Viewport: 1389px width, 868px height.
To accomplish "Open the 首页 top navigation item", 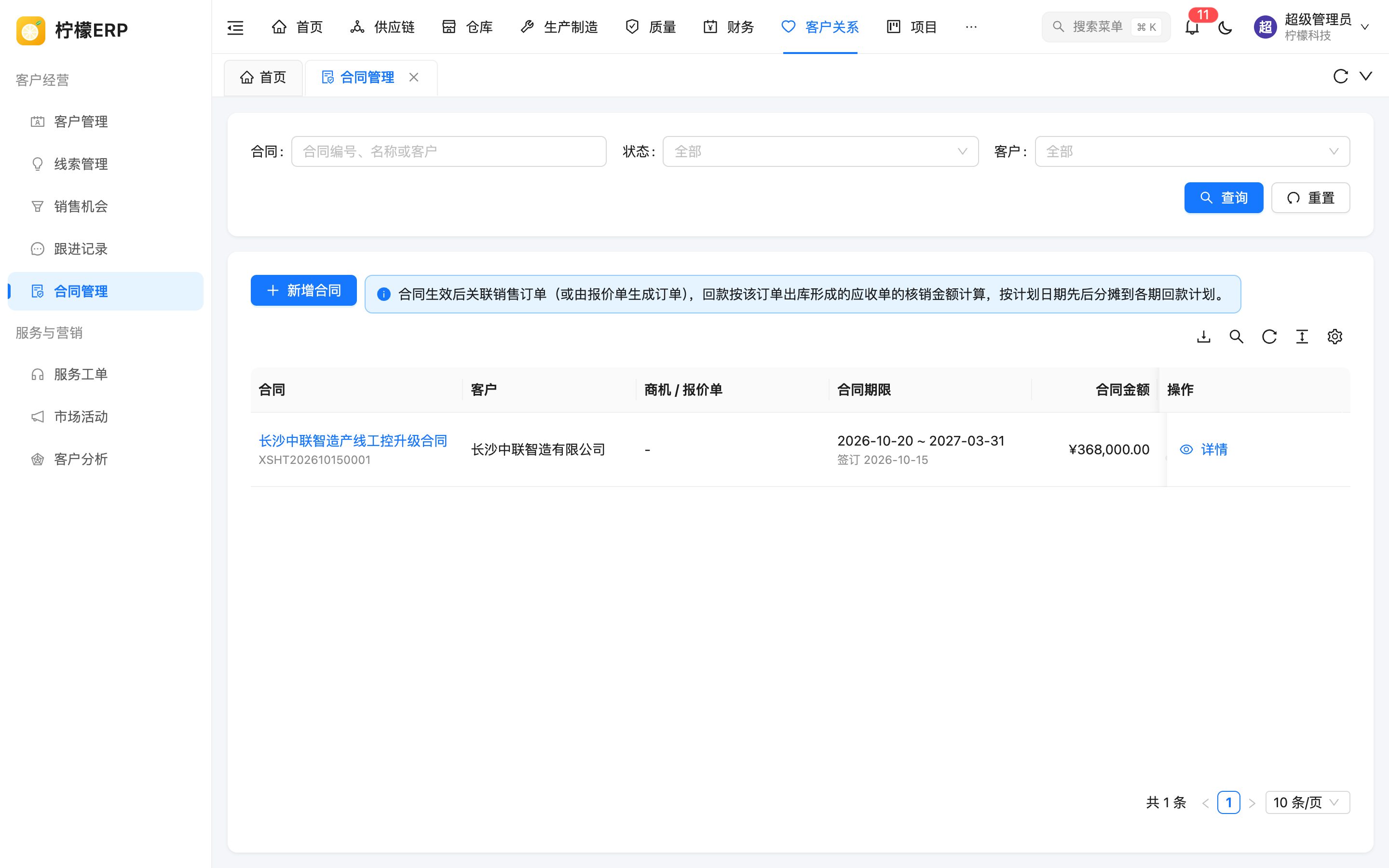I will coord(297,27).
